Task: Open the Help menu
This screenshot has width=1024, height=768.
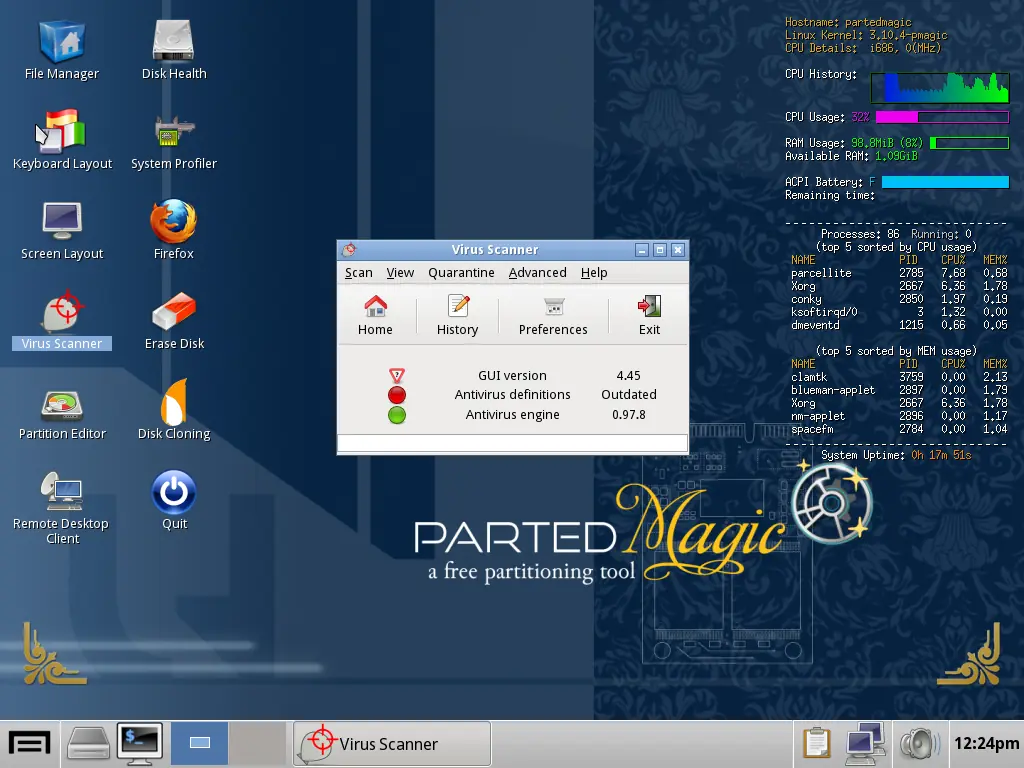Action: tap(594, 272)
